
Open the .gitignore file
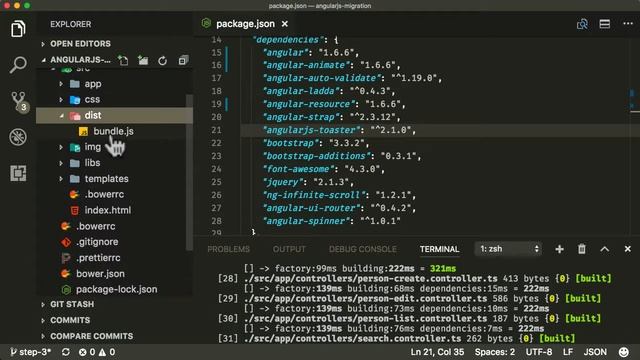point(97,242)
